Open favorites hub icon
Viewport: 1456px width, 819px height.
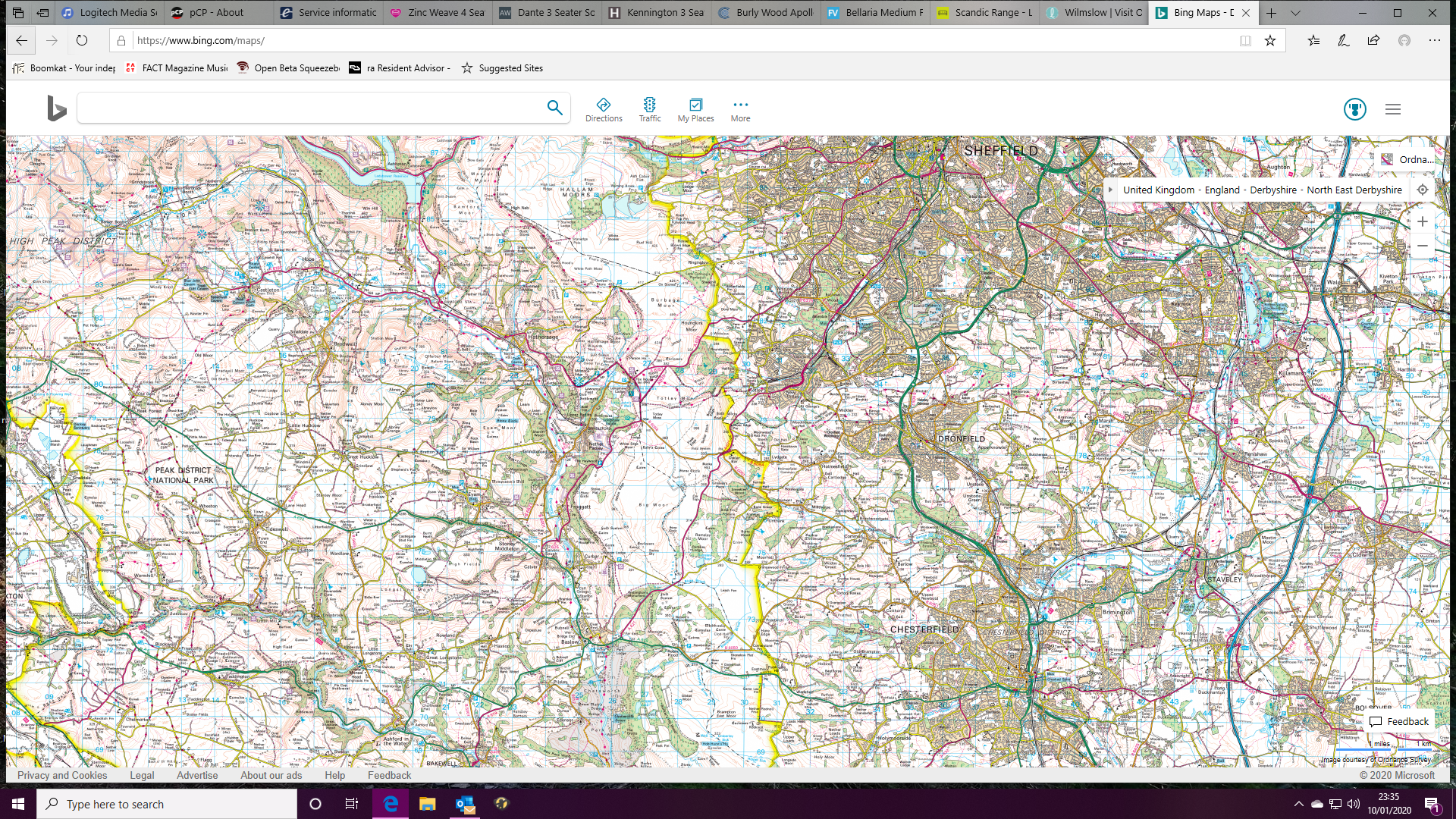click(1313, 41)
